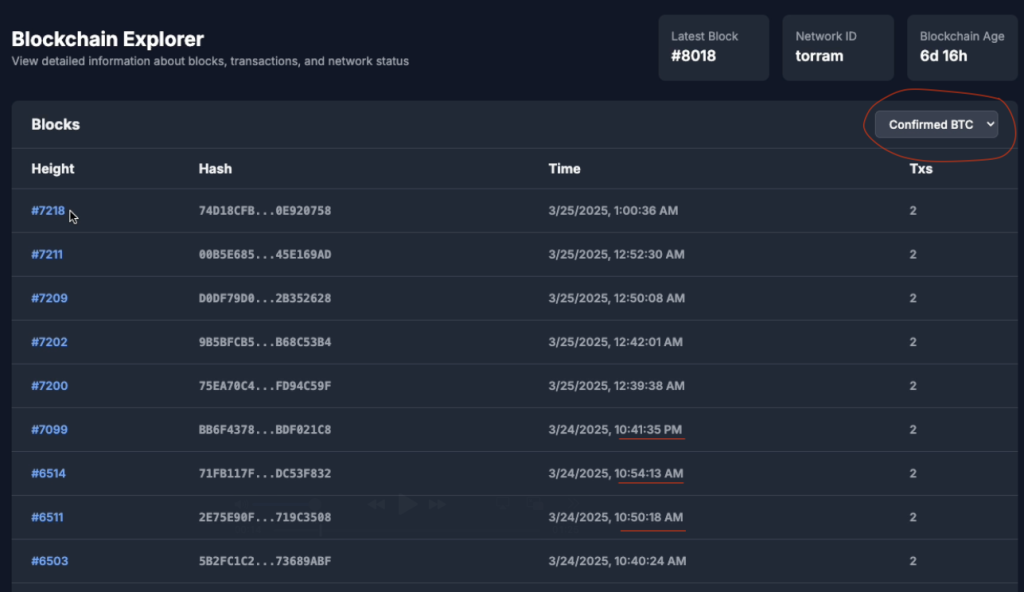Click hash 74D18CFB...0E920758
The image size is (1024, 592).
(x=264, y=210)
